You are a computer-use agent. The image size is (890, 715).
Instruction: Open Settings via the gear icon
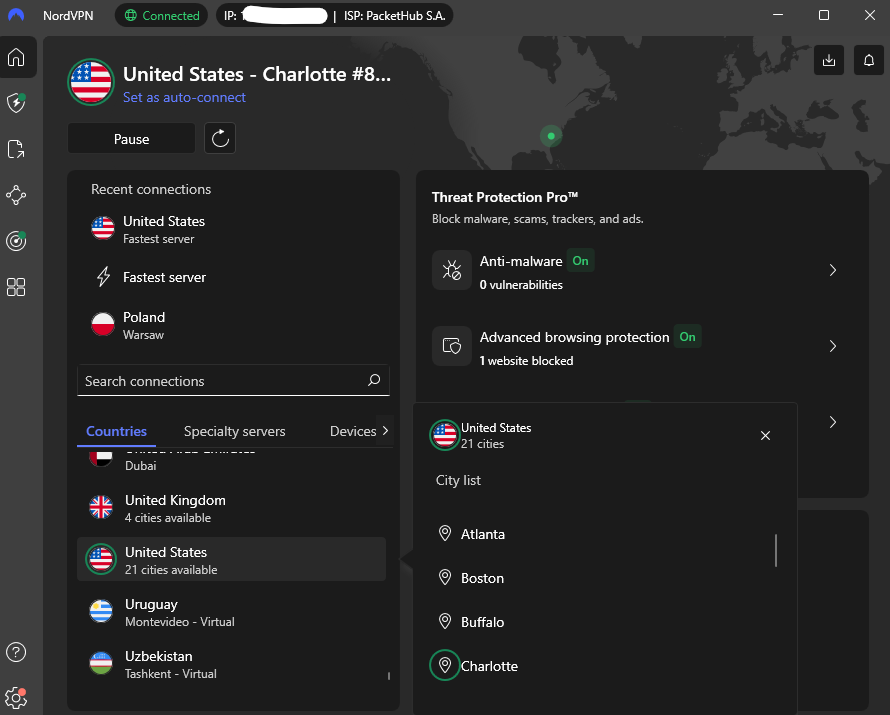(17, 698)
